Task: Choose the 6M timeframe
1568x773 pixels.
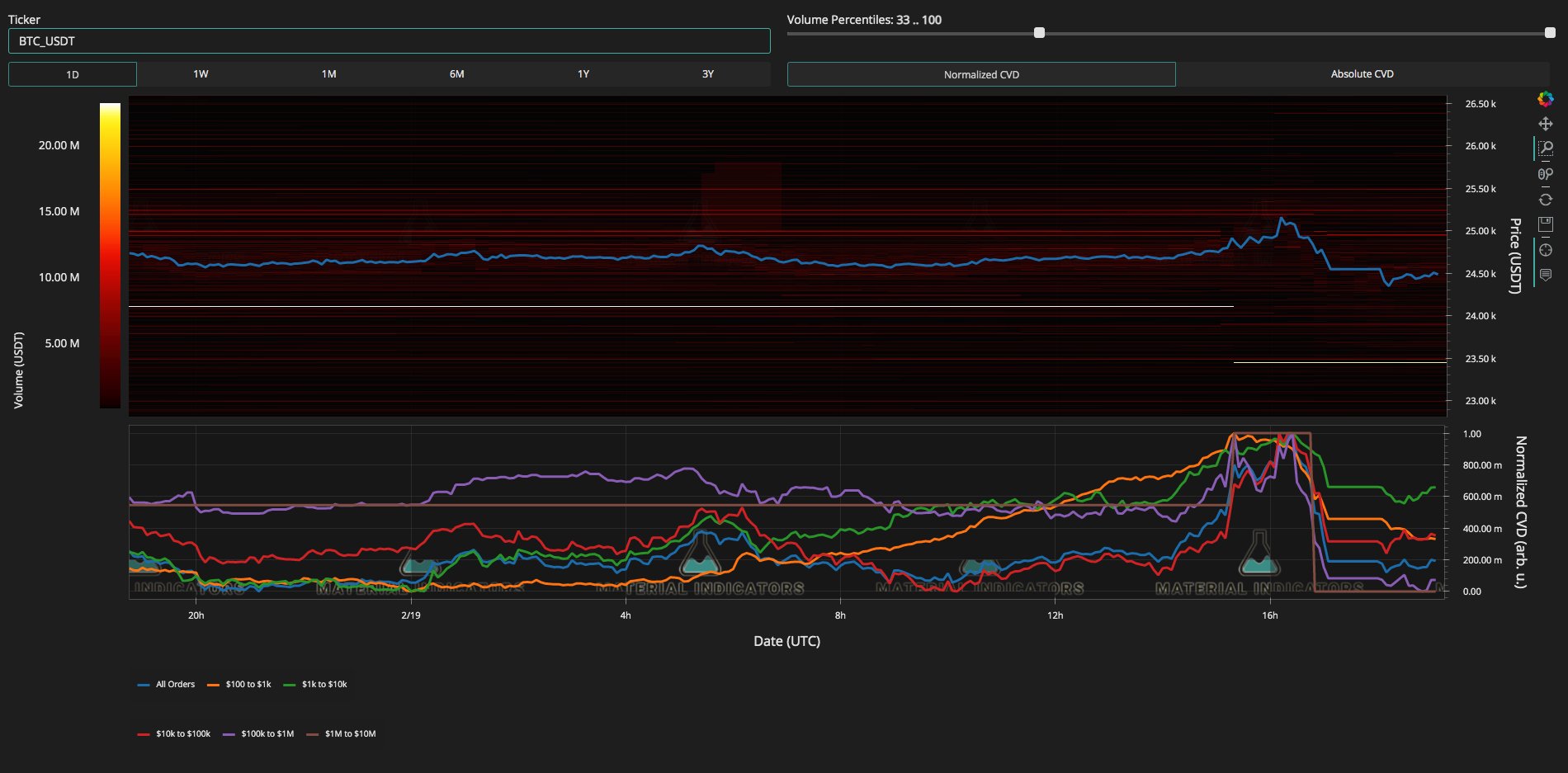Action: [x=456, y=74]
